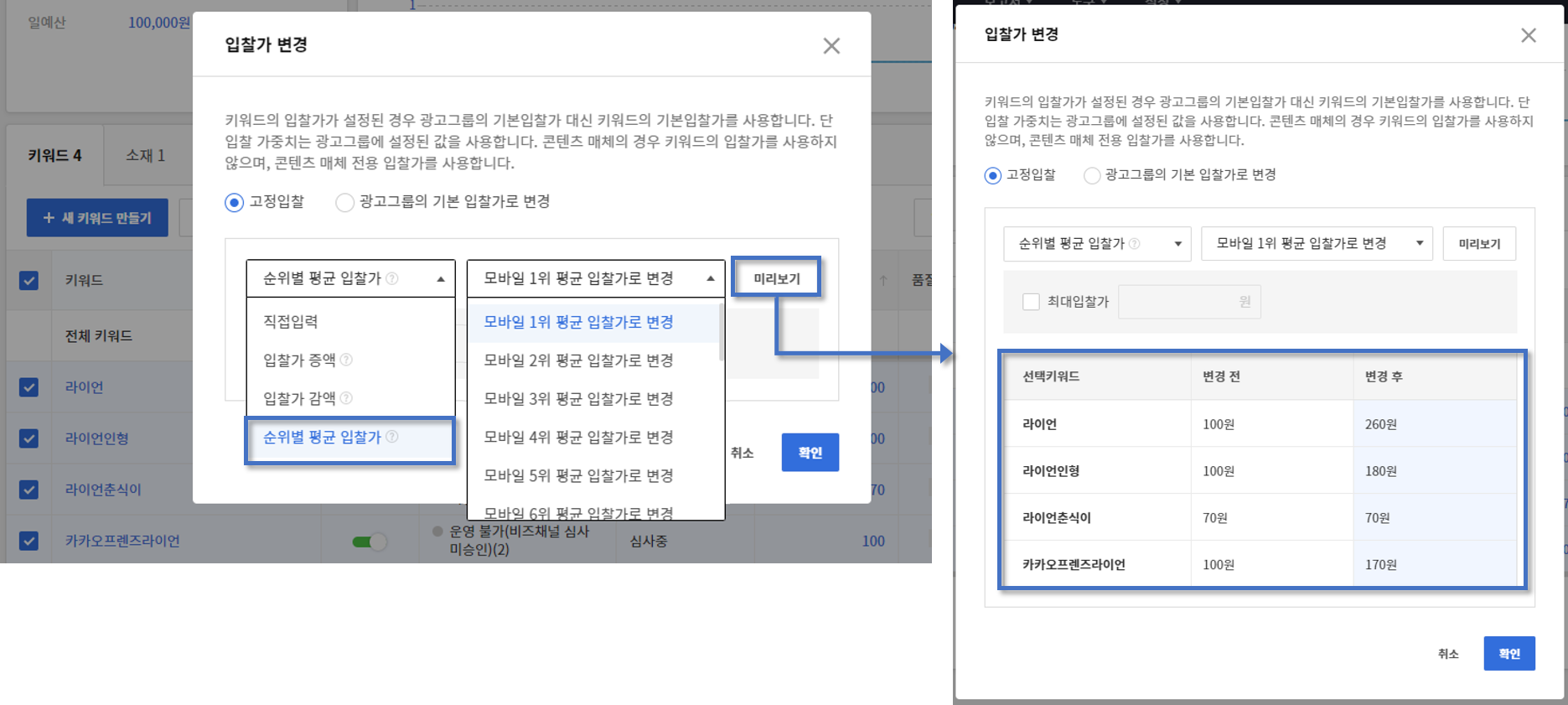Choose 입찰가 증액 option
The width and height of the screenshot is (1568, 705).
[350, 360]
